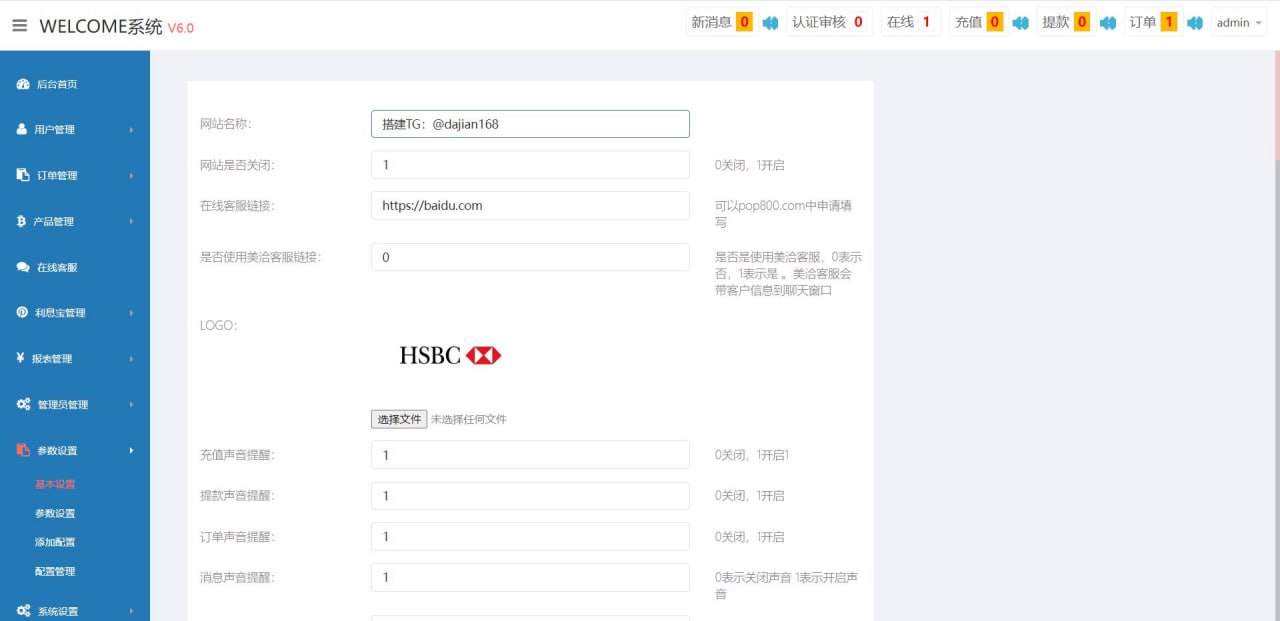1280x621 pixels.
Task: Toggle the 提款 sound speaker icon
Action: pyautogui.click(x=1107, y=23)
